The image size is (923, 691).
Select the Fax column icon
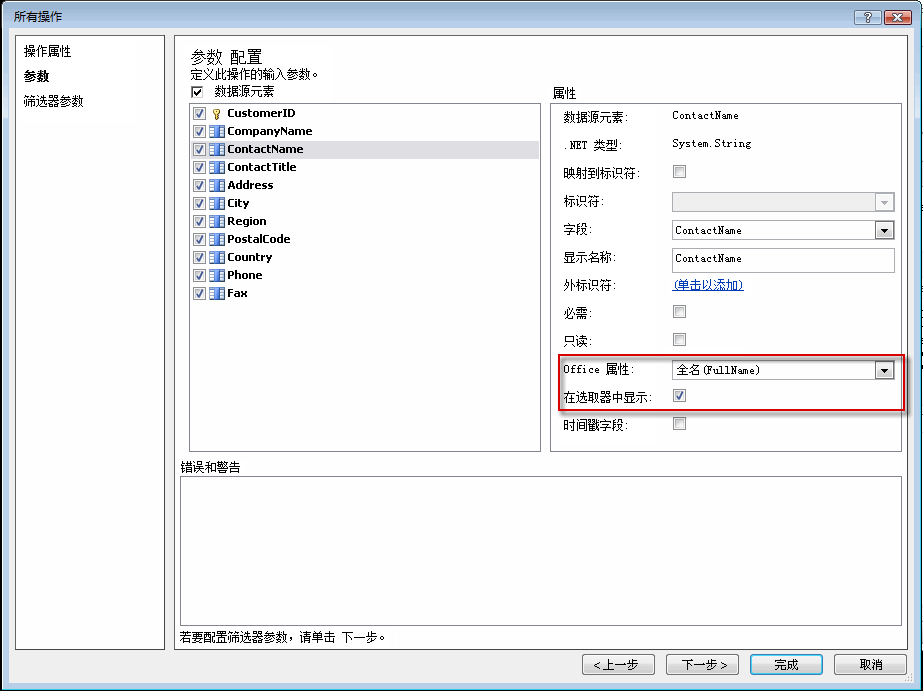pyautogui.click(x=218, y=293)
